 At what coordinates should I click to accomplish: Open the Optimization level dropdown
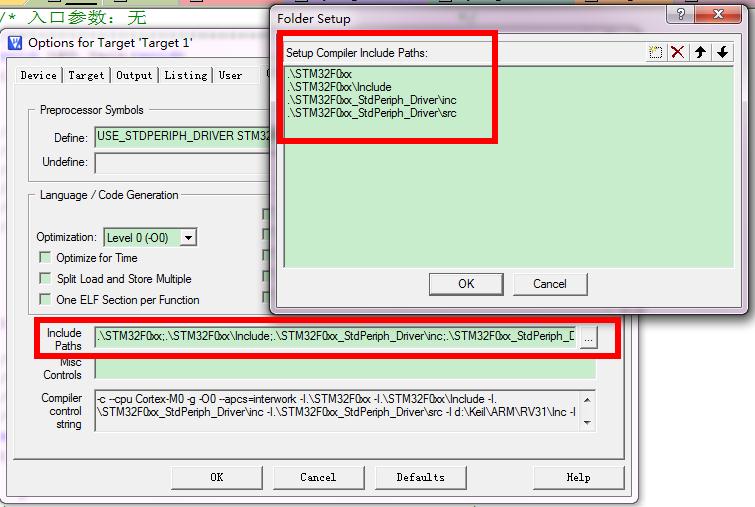(x=189, y=237)
